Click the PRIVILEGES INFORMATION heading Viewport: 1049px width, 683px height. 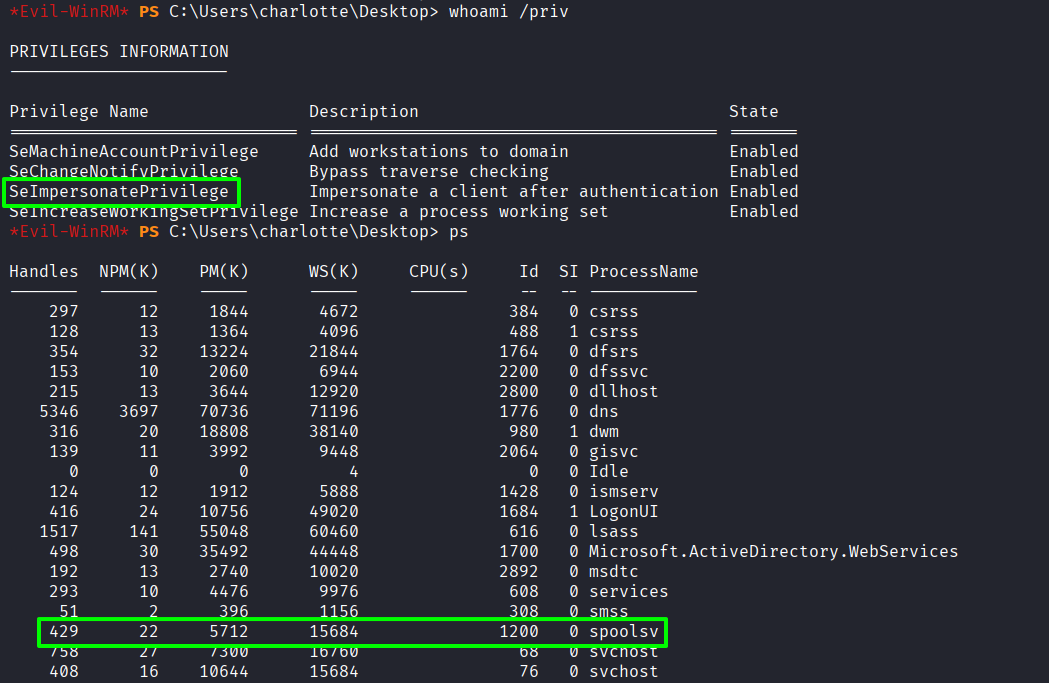(119, 51)
